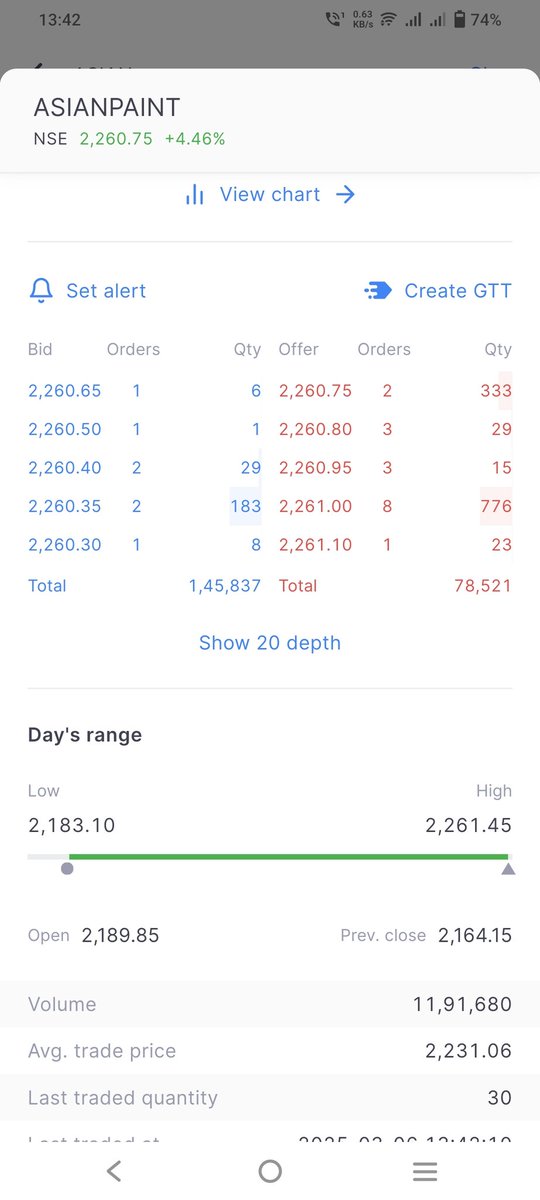Tap the grey circle low marker
The height and width of the screenshot is (1200, 540).
67,869
